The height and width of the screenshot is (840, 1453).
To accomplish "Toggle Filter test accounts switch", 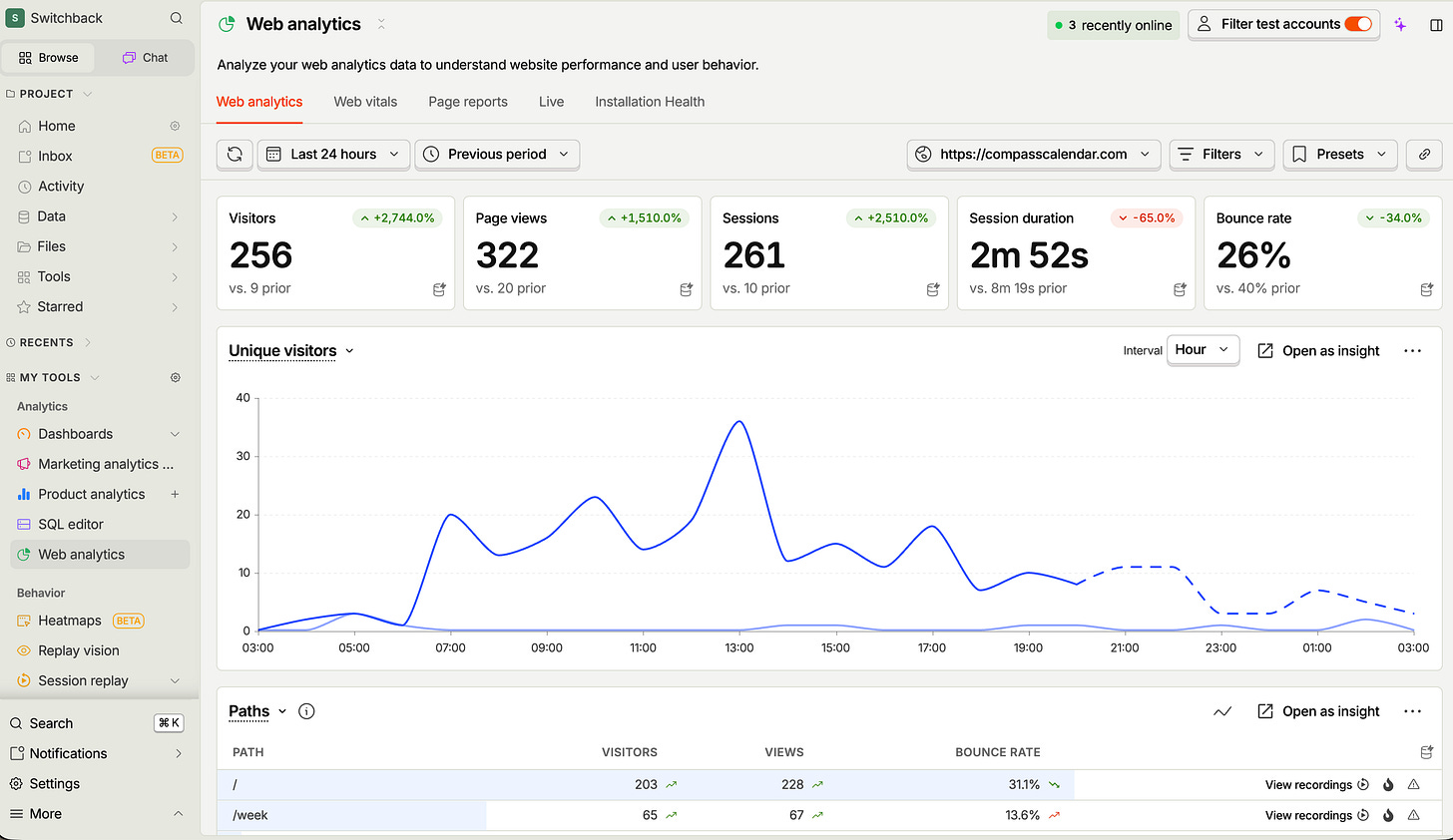I will 1358,24.
